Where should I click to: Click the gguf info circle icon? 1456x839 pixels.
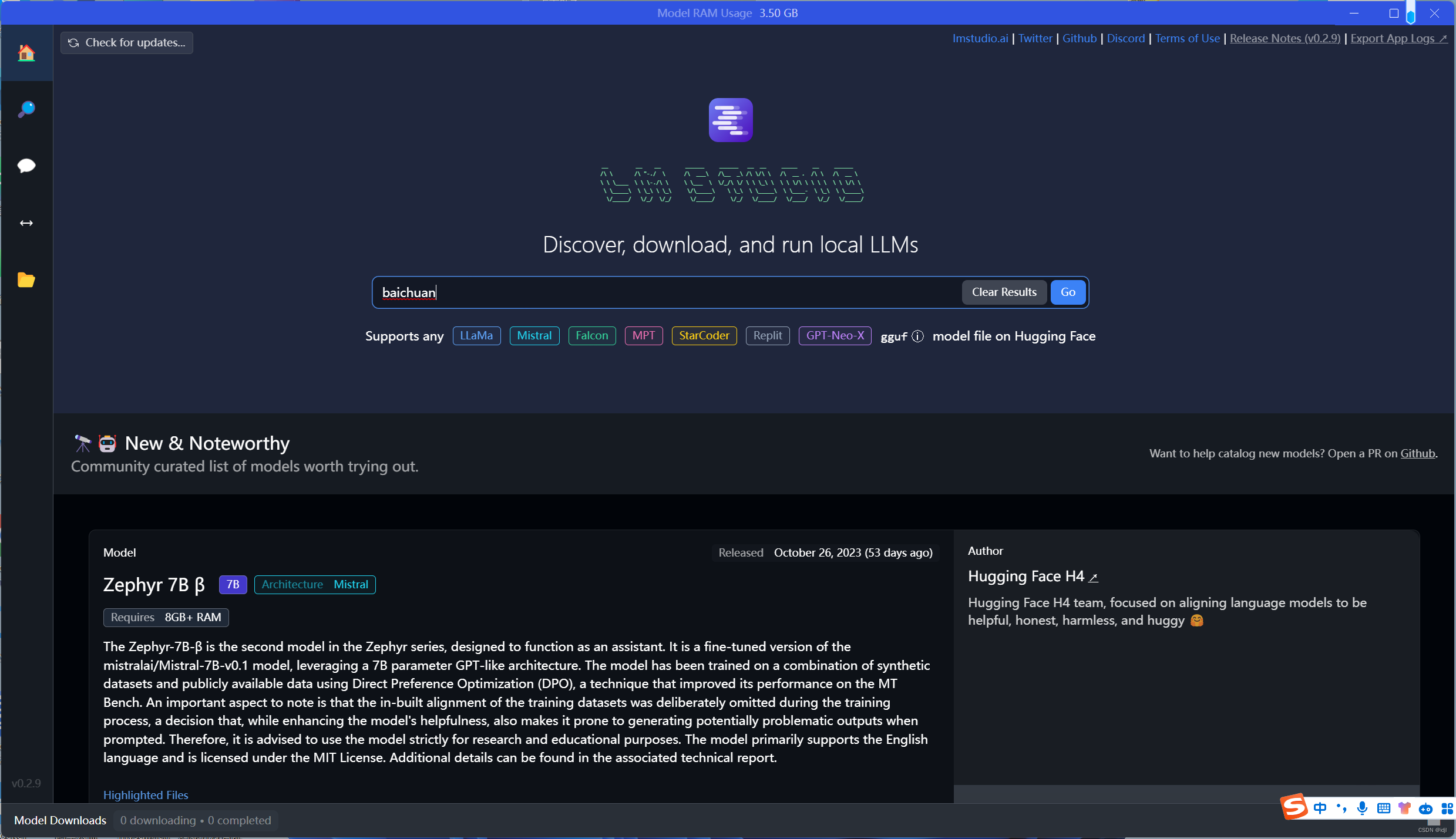click(x=917, y=336)
